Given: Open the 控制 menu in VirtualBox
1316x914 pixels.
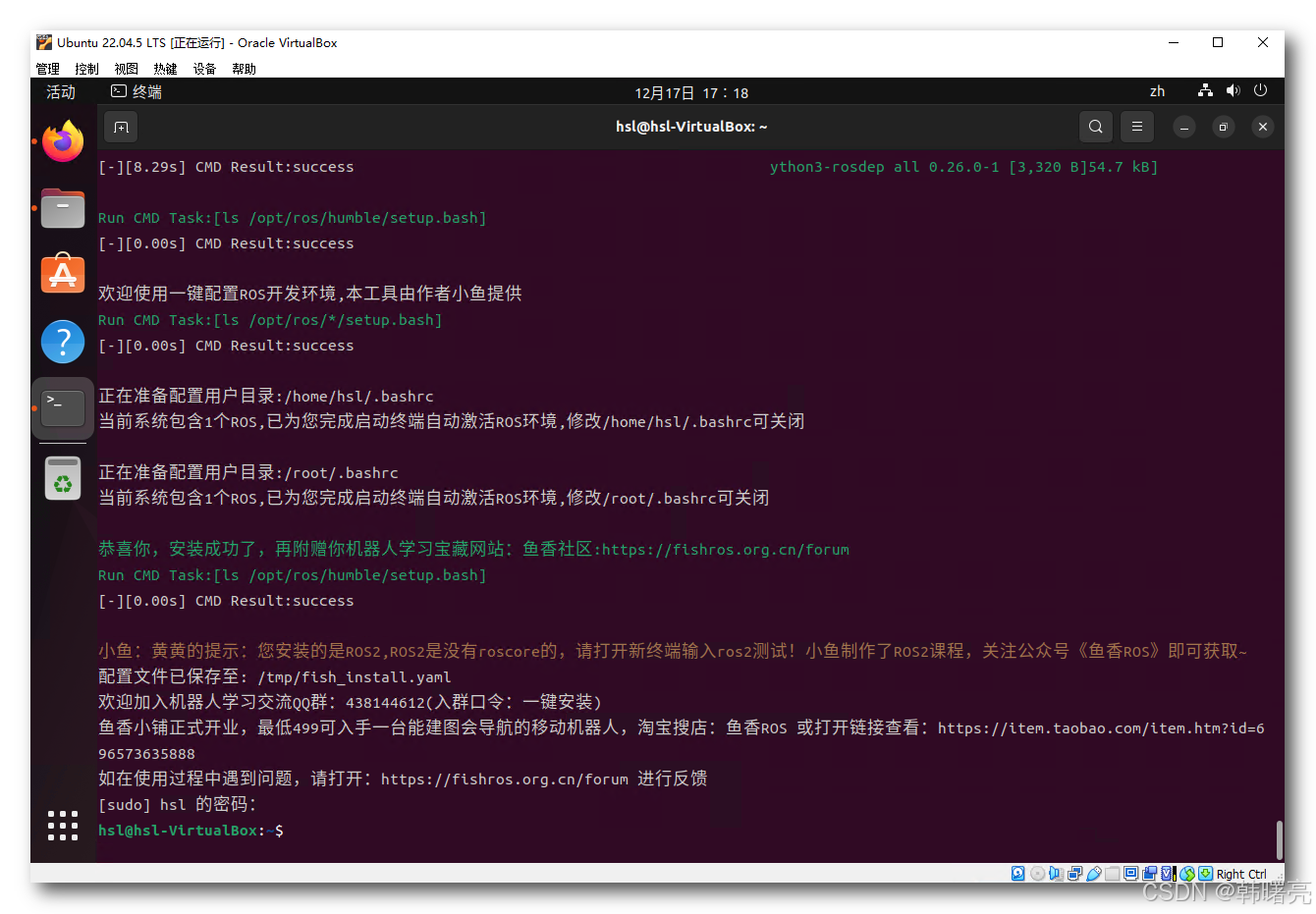Looking at the screenshot, I should point(86,68).
